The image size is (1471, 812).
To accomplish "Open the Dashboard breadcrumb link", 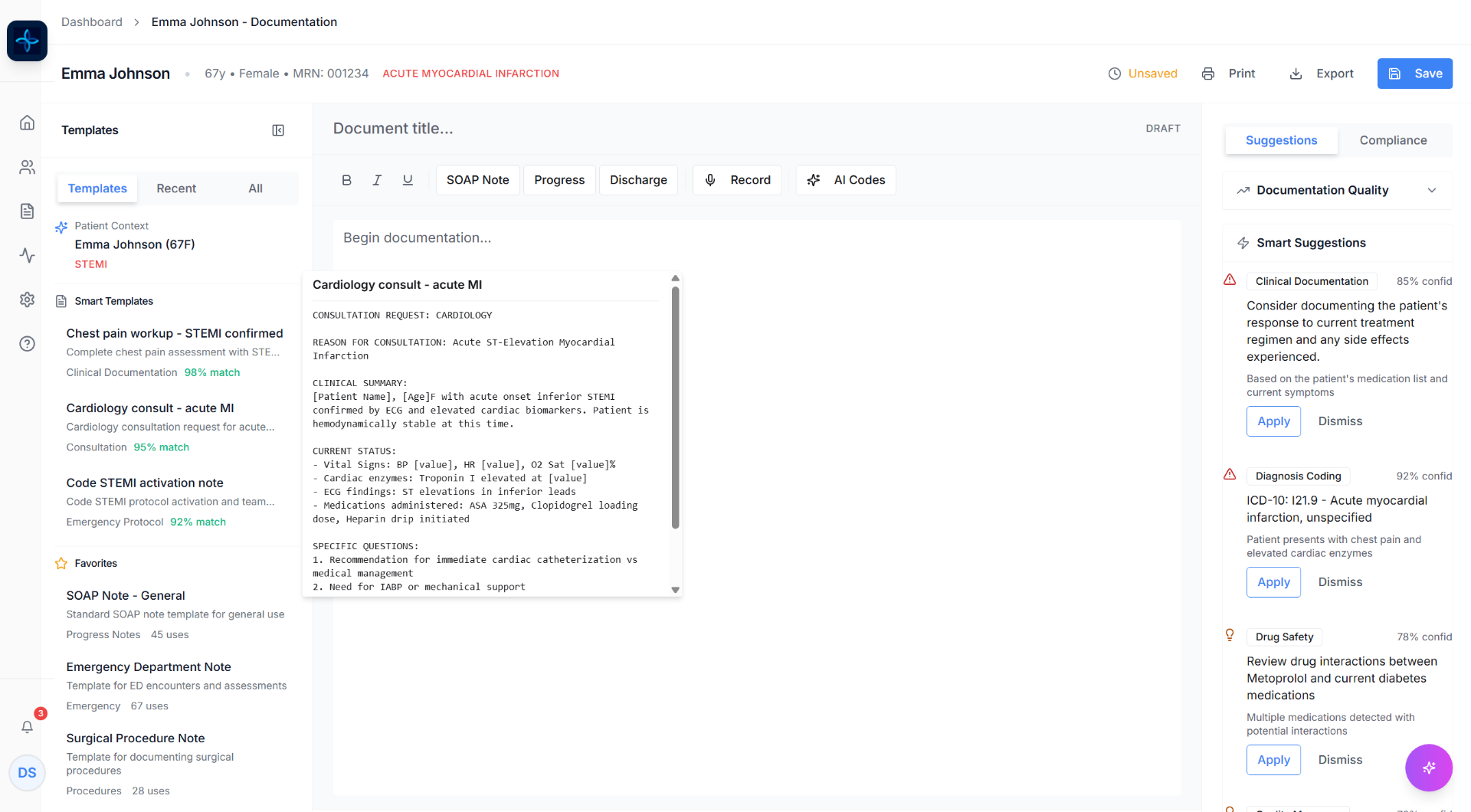I will [x=92, y=21].
